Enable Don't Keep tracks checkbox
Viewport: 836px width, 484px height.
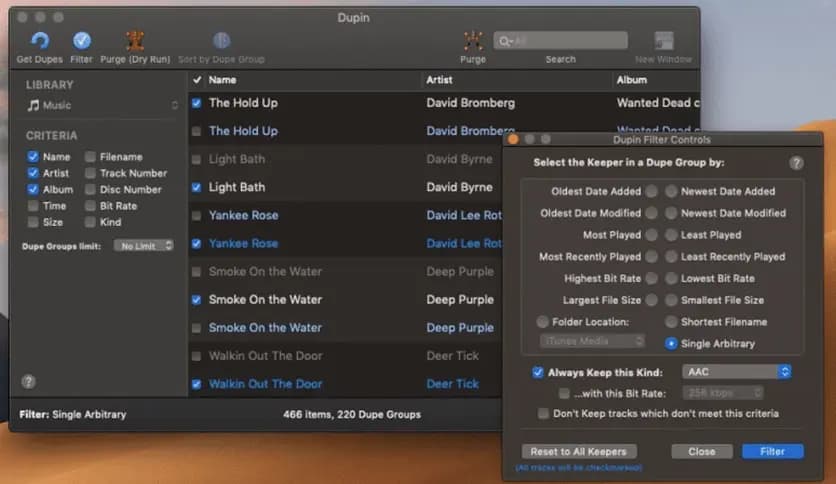[x=543, y=414]
